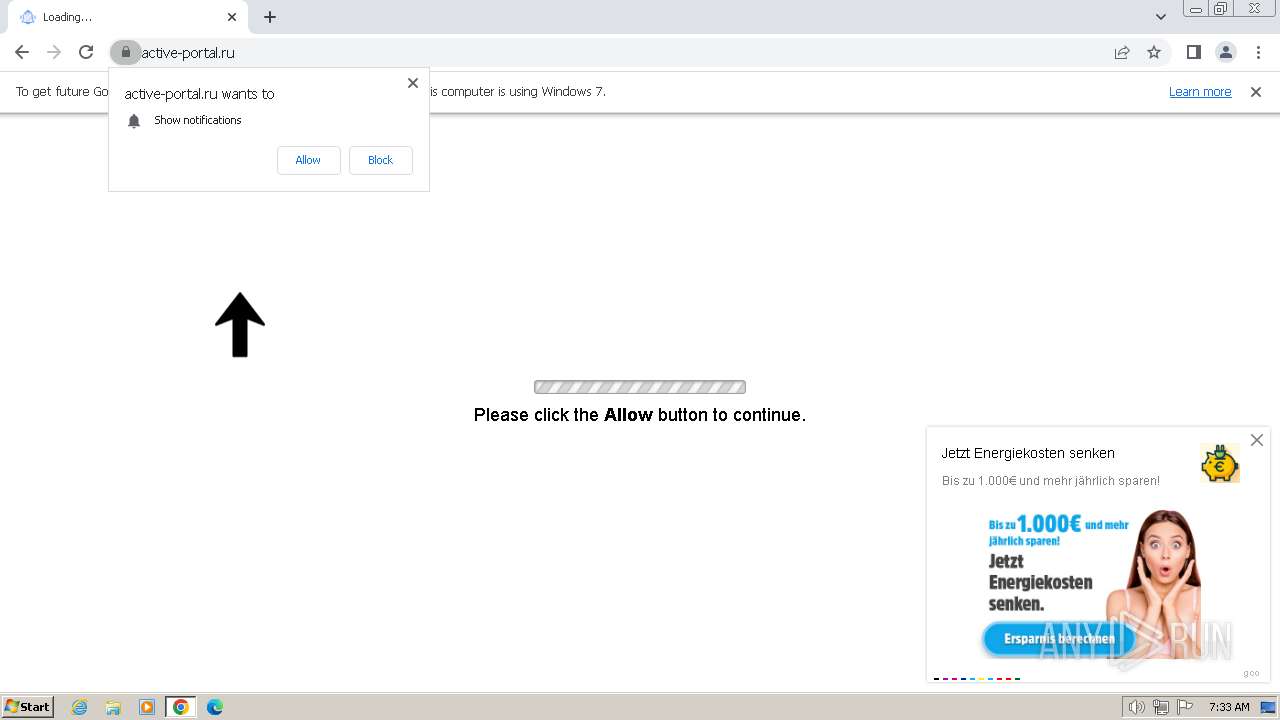The width and height of the screenshot is (1280, 720).
Task: Bookmark this tab with star icon
Action: pyautogui.click(x=1154, y=52)
